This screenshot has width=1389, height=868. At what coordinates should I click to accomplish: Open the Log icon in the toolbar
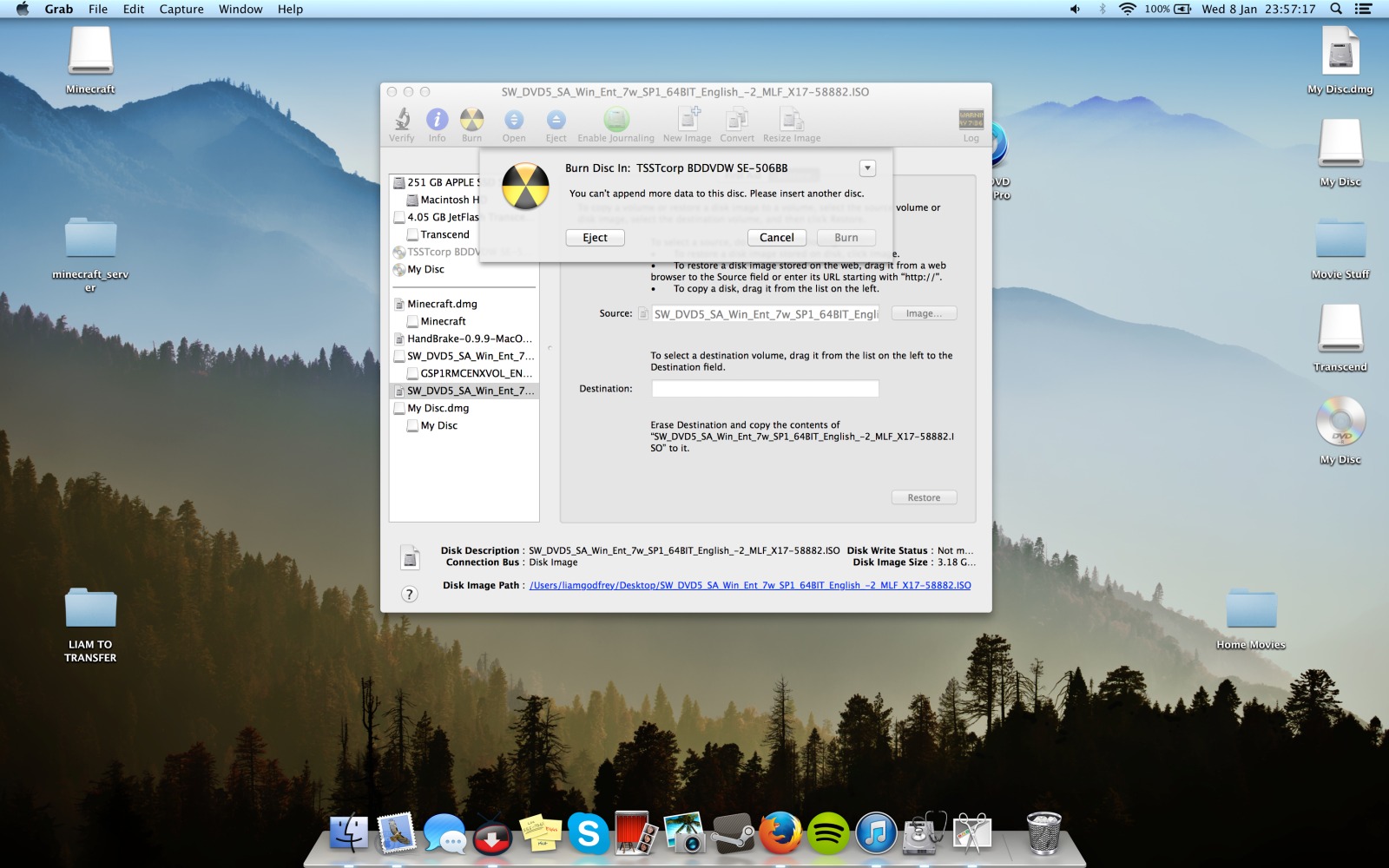pos(971,119)
